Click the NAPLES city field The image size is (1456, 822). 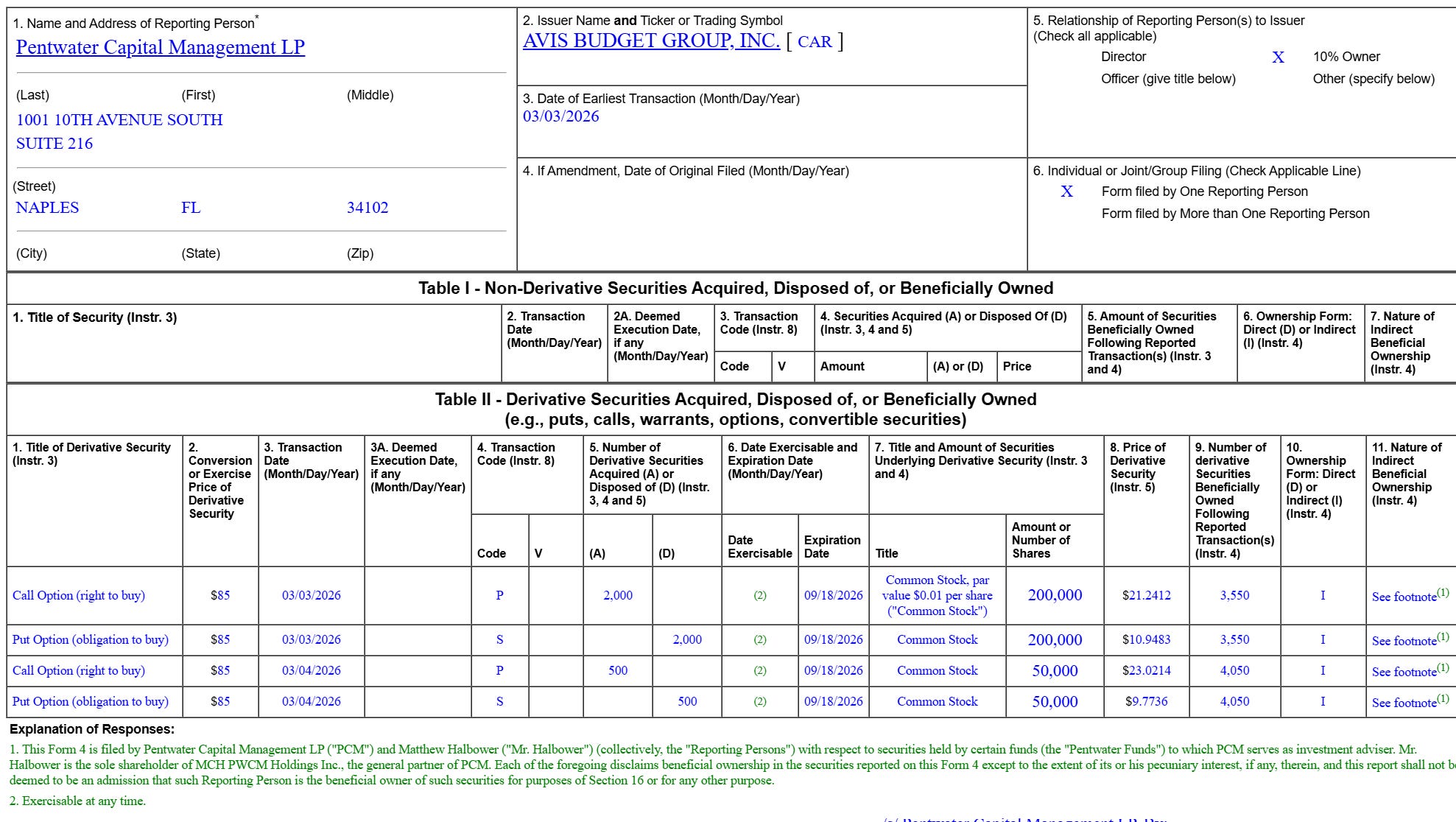tap(47, 208)
